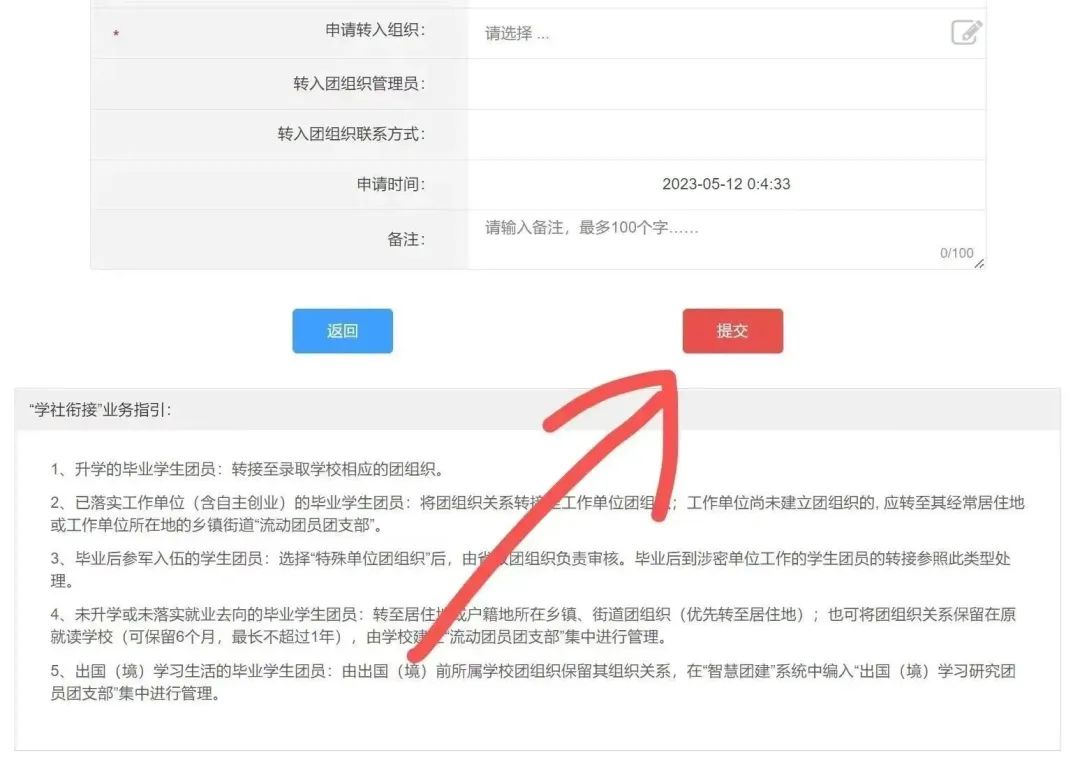Click the edit icon beside 申请转入组织

click(966, 32)
